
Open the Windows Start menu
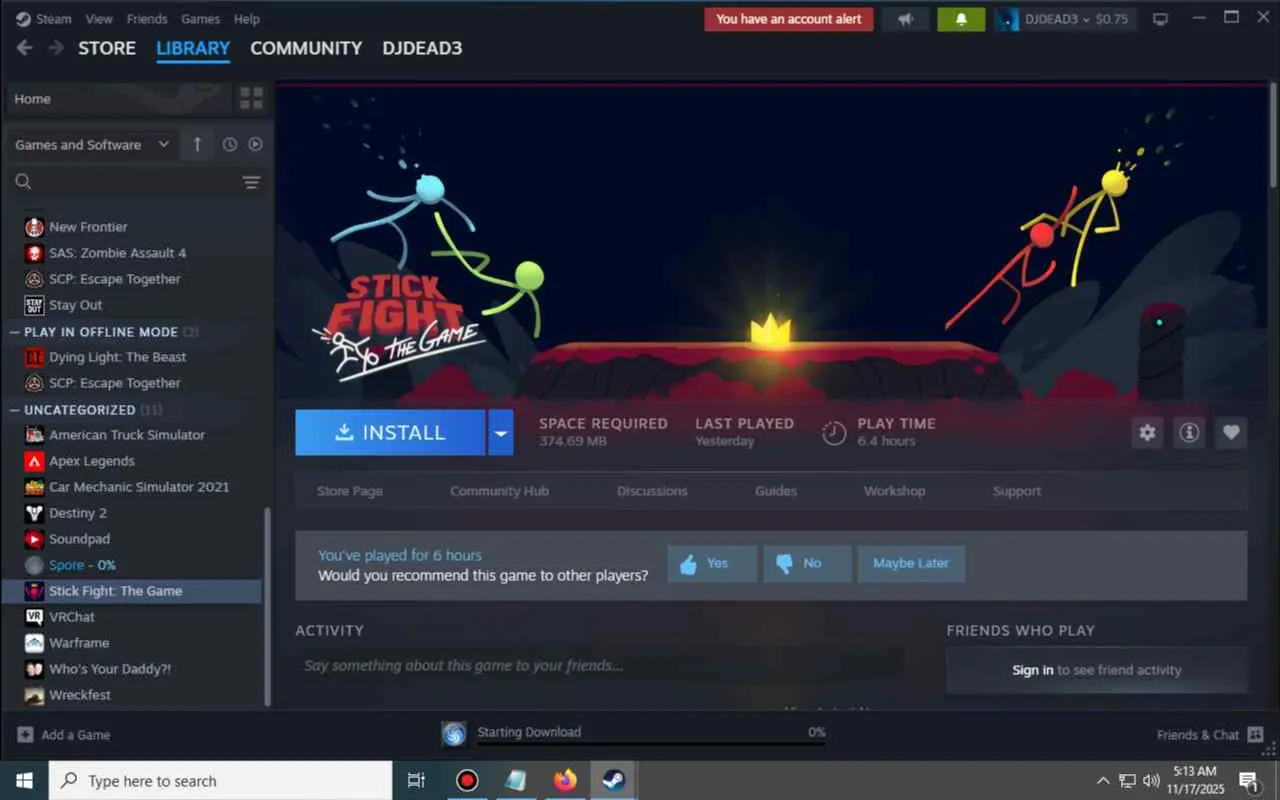point(24,781)
